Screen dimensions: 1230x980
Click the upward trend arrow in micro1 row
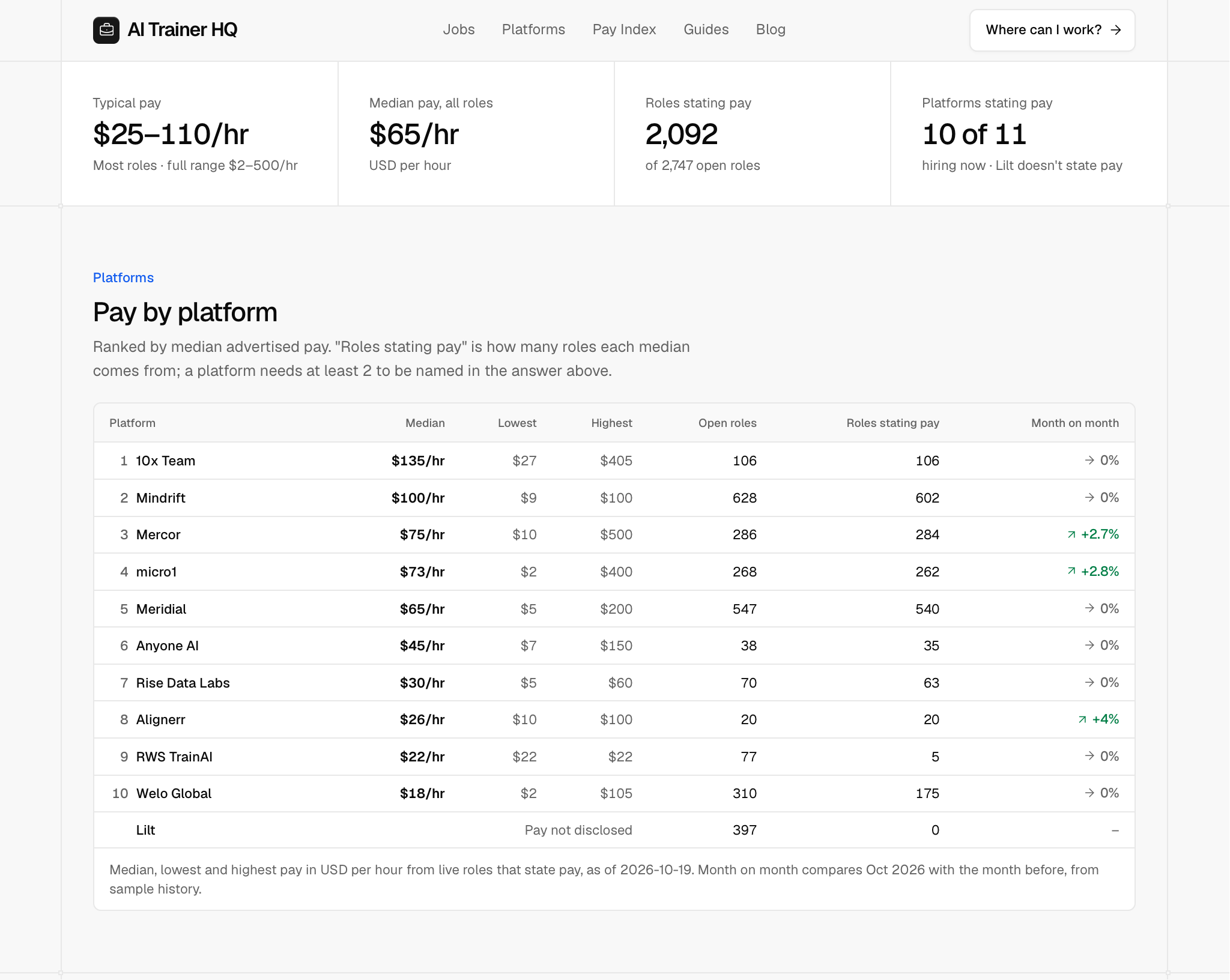pyautogui.click(x=1071, y=571)
